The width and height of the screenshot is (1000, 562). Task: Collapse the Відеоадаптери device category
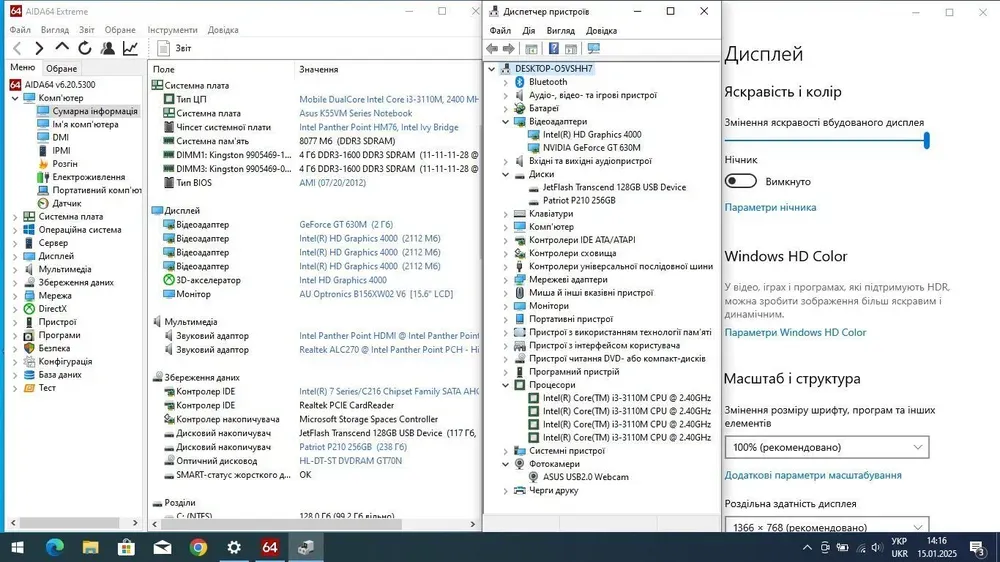[506, 121]
